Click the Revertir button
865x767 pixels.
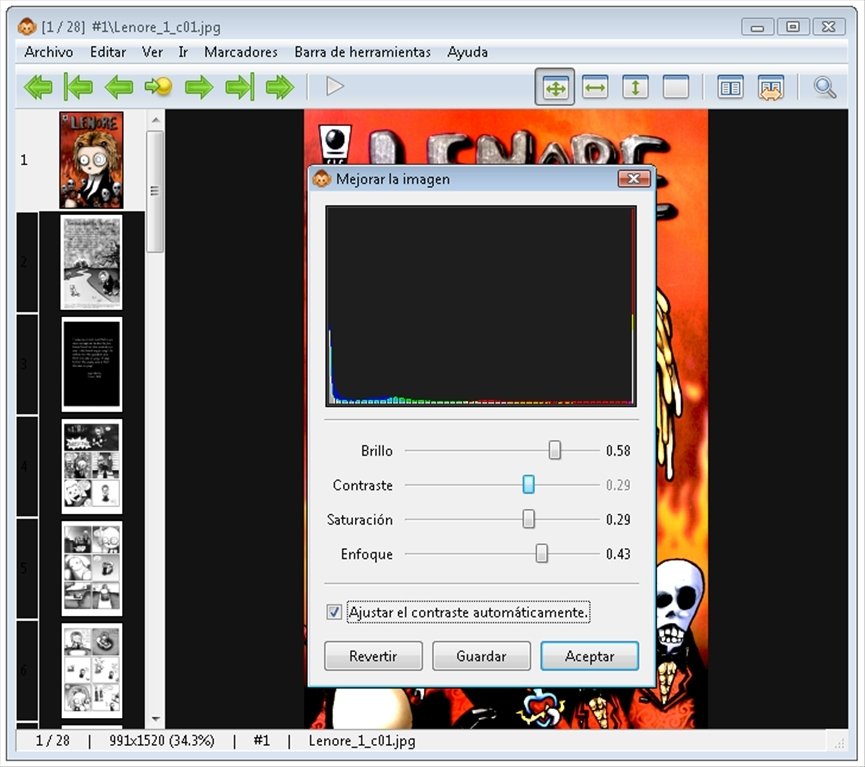pos(373,656)
